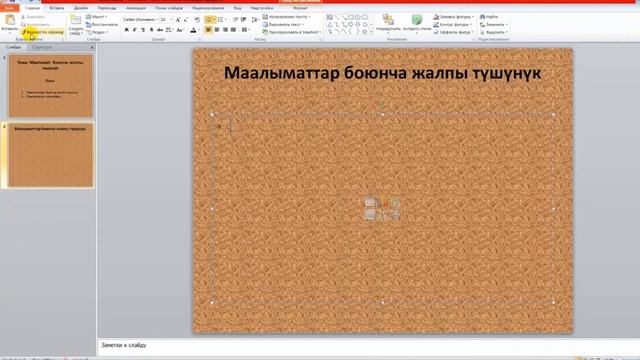The height and width of the screenshot is (360, 640).
Task: Switch to the Format (Формат) tab
Action: pyautogui.click(x=300, y=8)
